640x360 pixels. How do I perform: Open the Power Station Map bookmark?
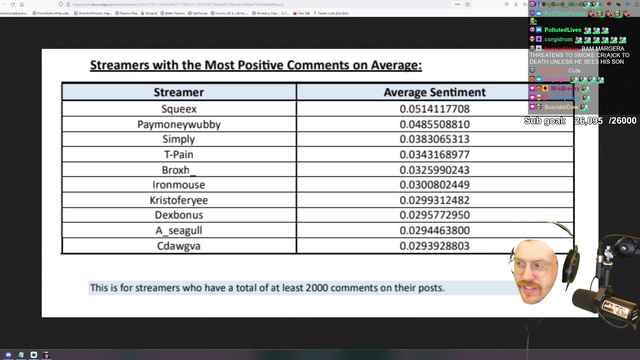[51, 13]
